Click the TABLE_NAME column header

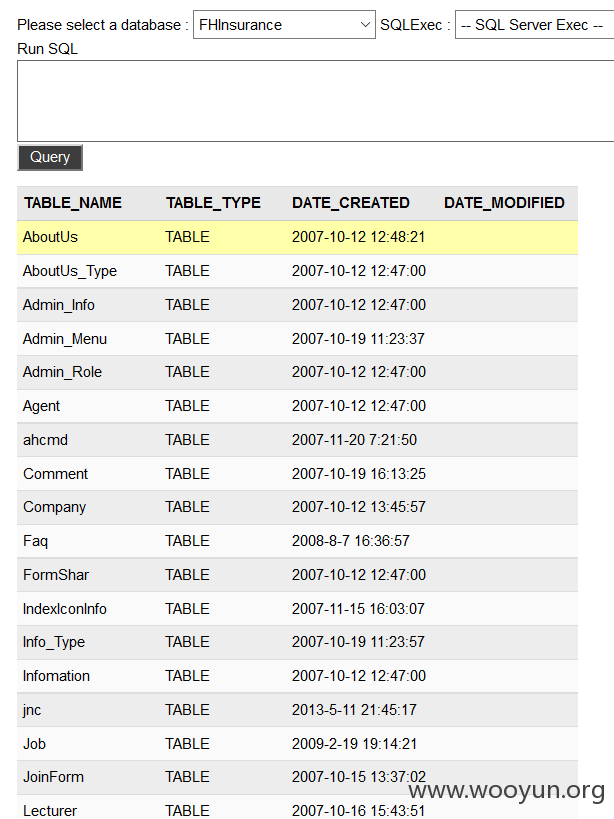(73, 203)
